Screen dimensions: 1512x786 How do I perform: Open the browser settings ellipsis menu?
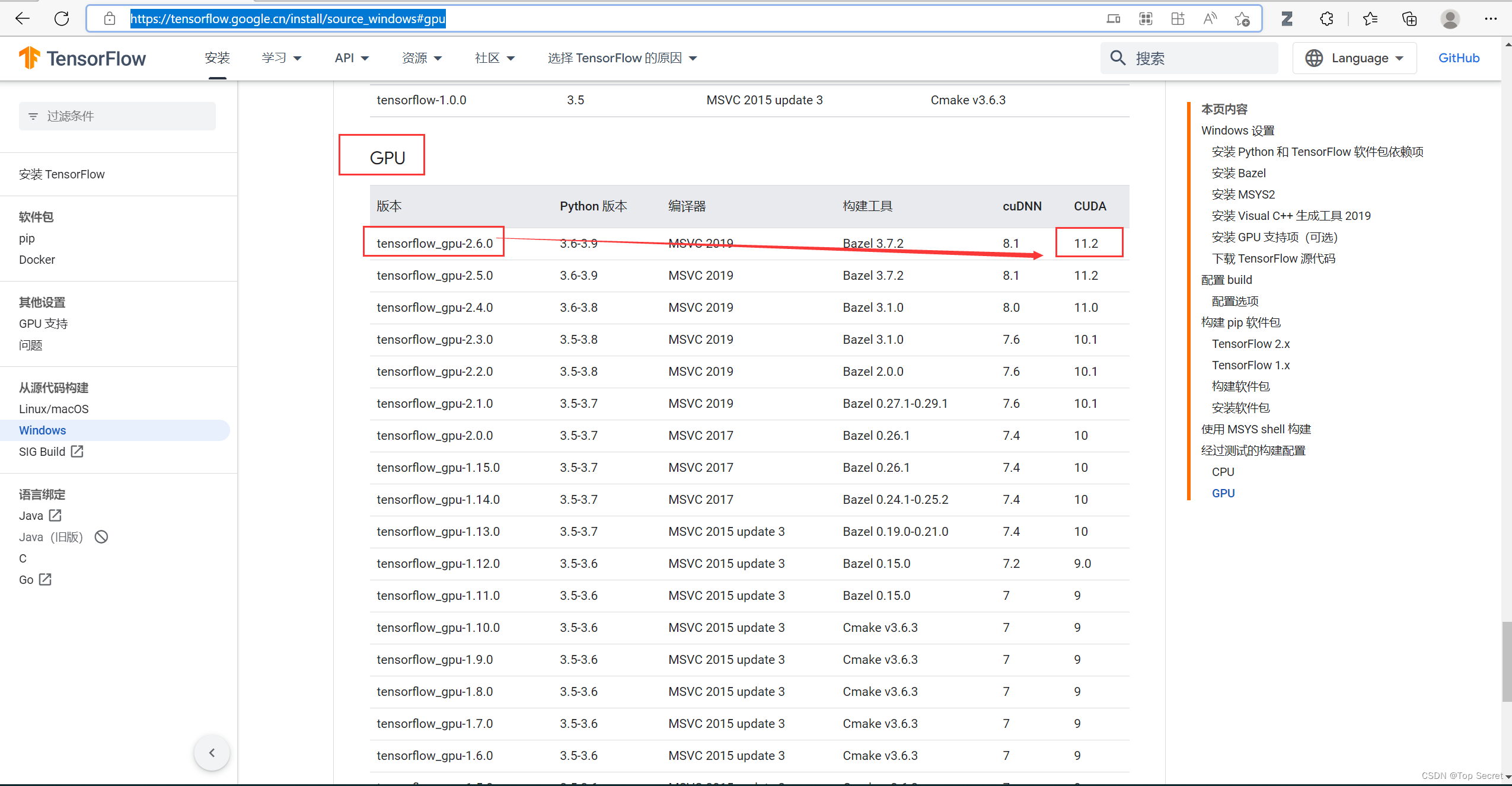point(1490,19)
